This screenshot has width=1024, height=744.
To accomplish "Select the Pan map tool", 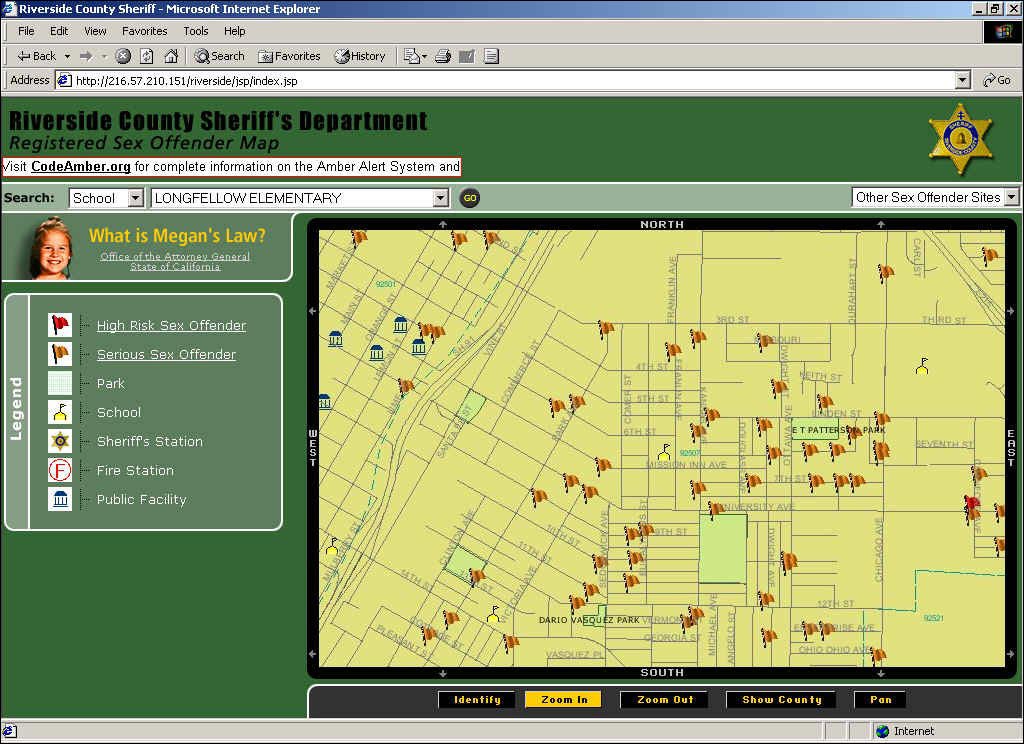I will (x=880, y=700).
